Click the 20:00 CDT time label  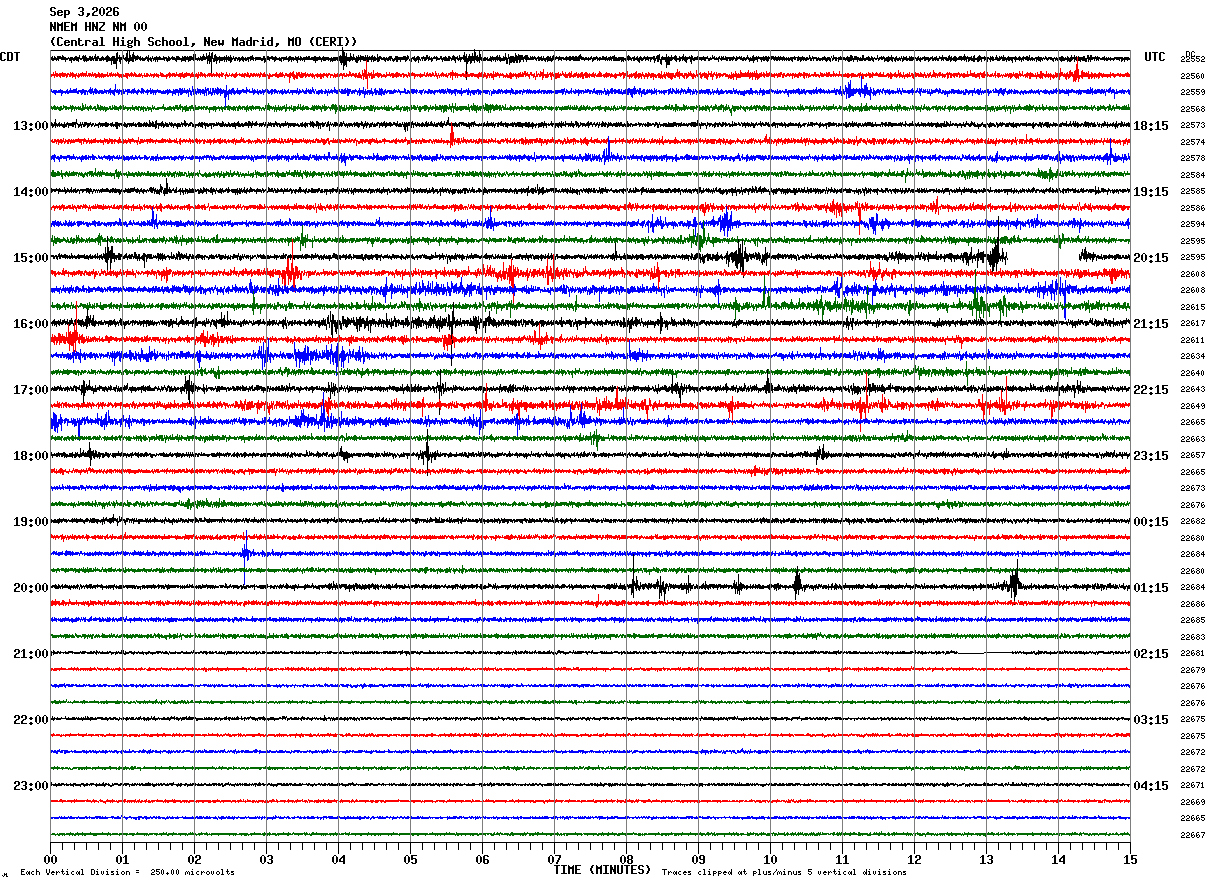30,587
